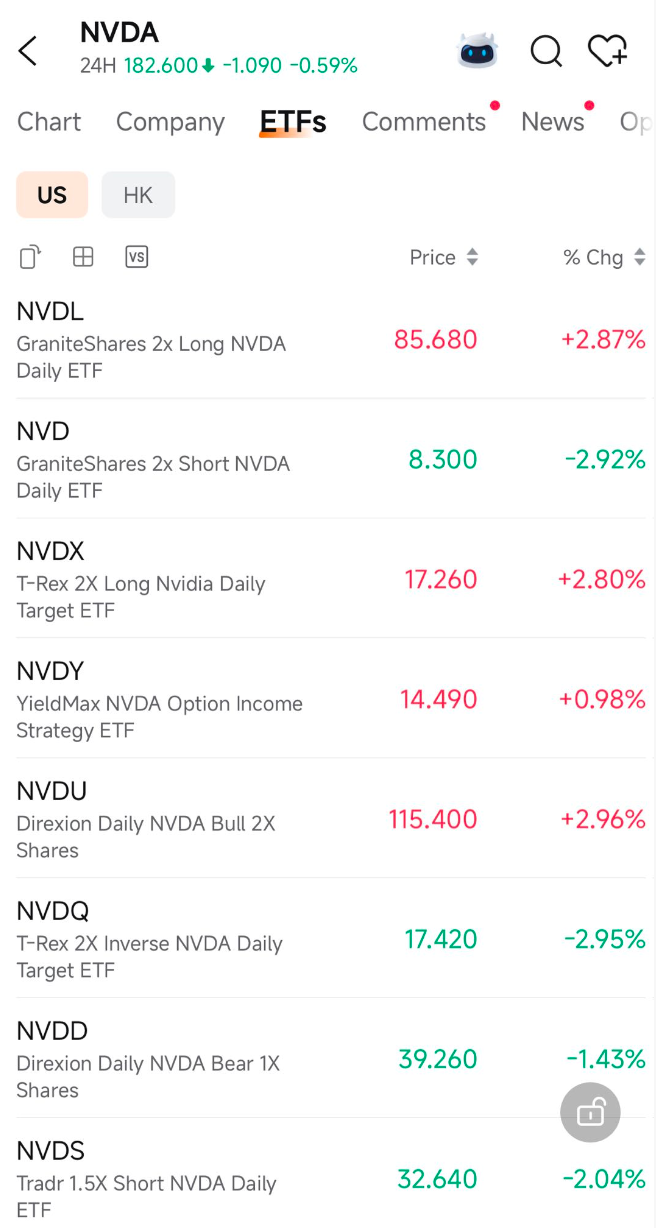Tap the search magnifier icon
The height and width of the screenshot is (1228, 656).
pyautogui.click(x=545, y=50)
